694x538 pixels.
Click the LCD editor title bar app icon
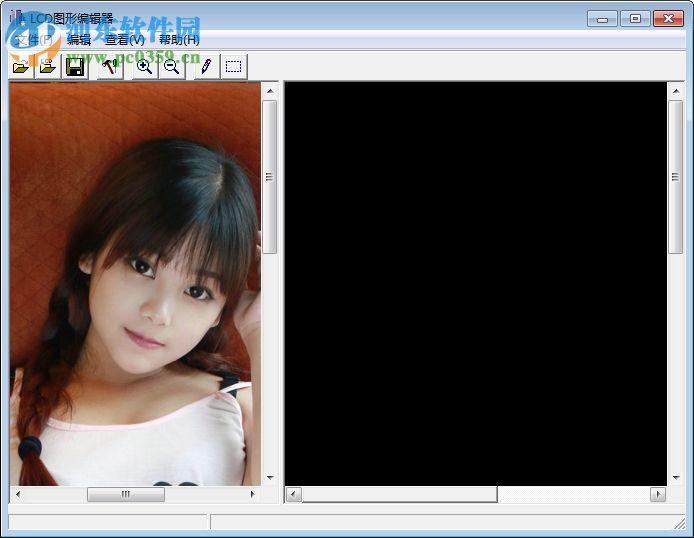point(16,18)
